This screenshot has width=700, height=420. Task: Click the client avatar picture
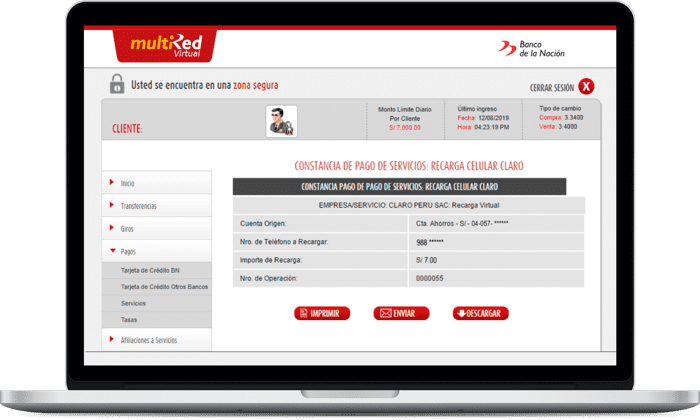pyautogui.click(x=281, y=121)
